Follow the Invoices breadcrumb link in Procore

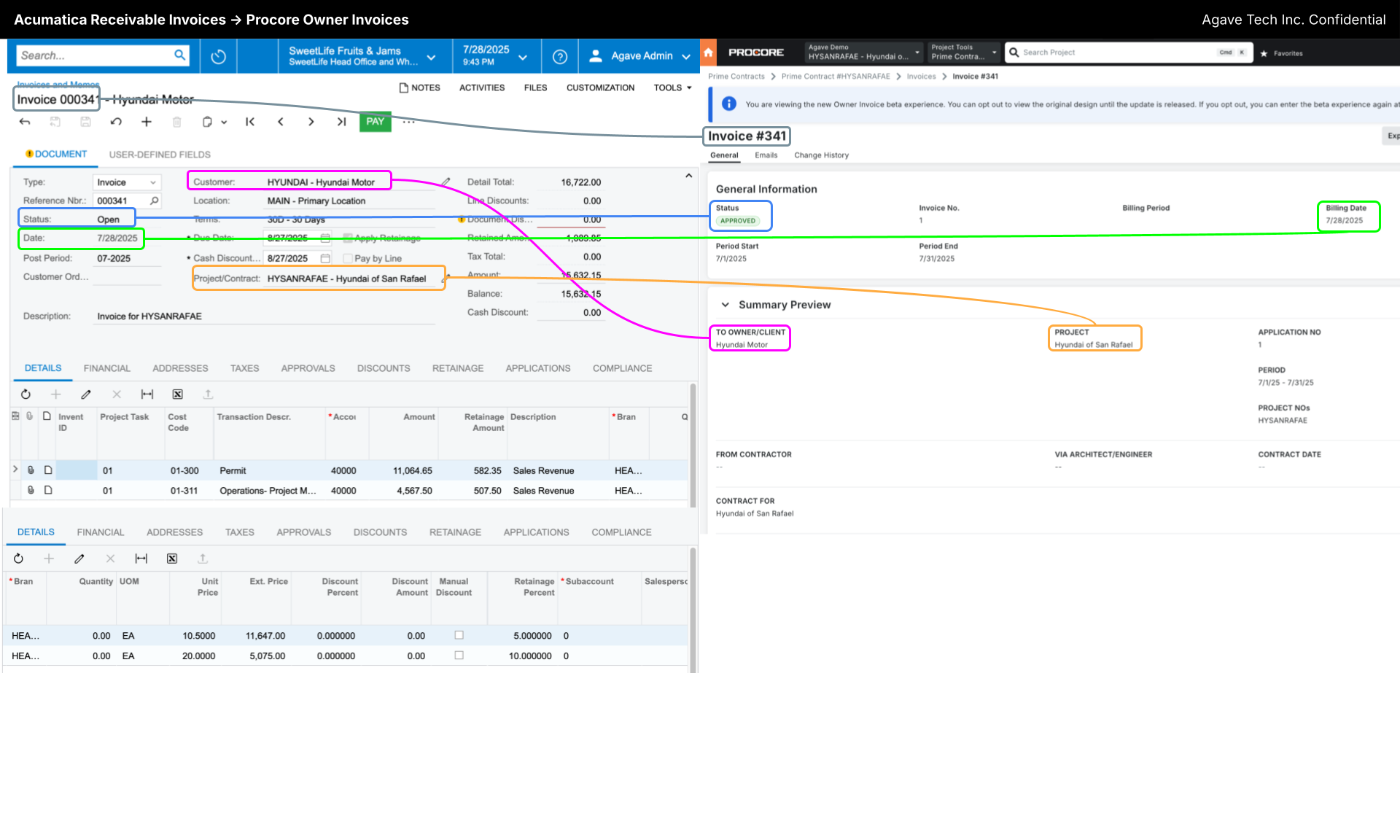921,77
